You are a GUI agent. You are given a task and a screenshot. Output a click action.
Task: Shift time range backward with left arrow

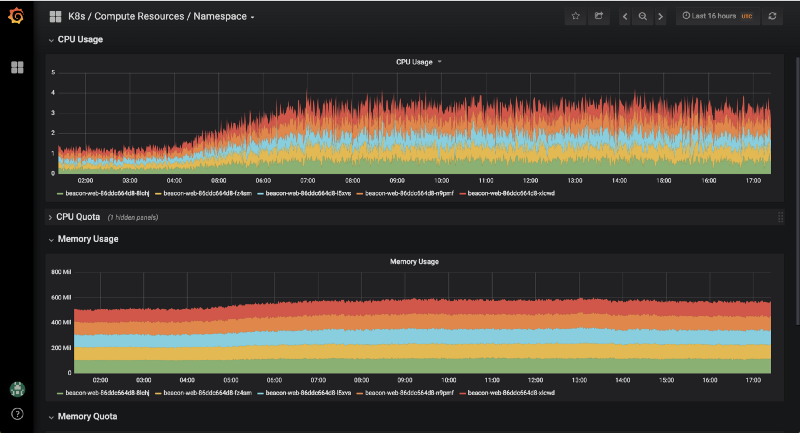click(625, 16)
